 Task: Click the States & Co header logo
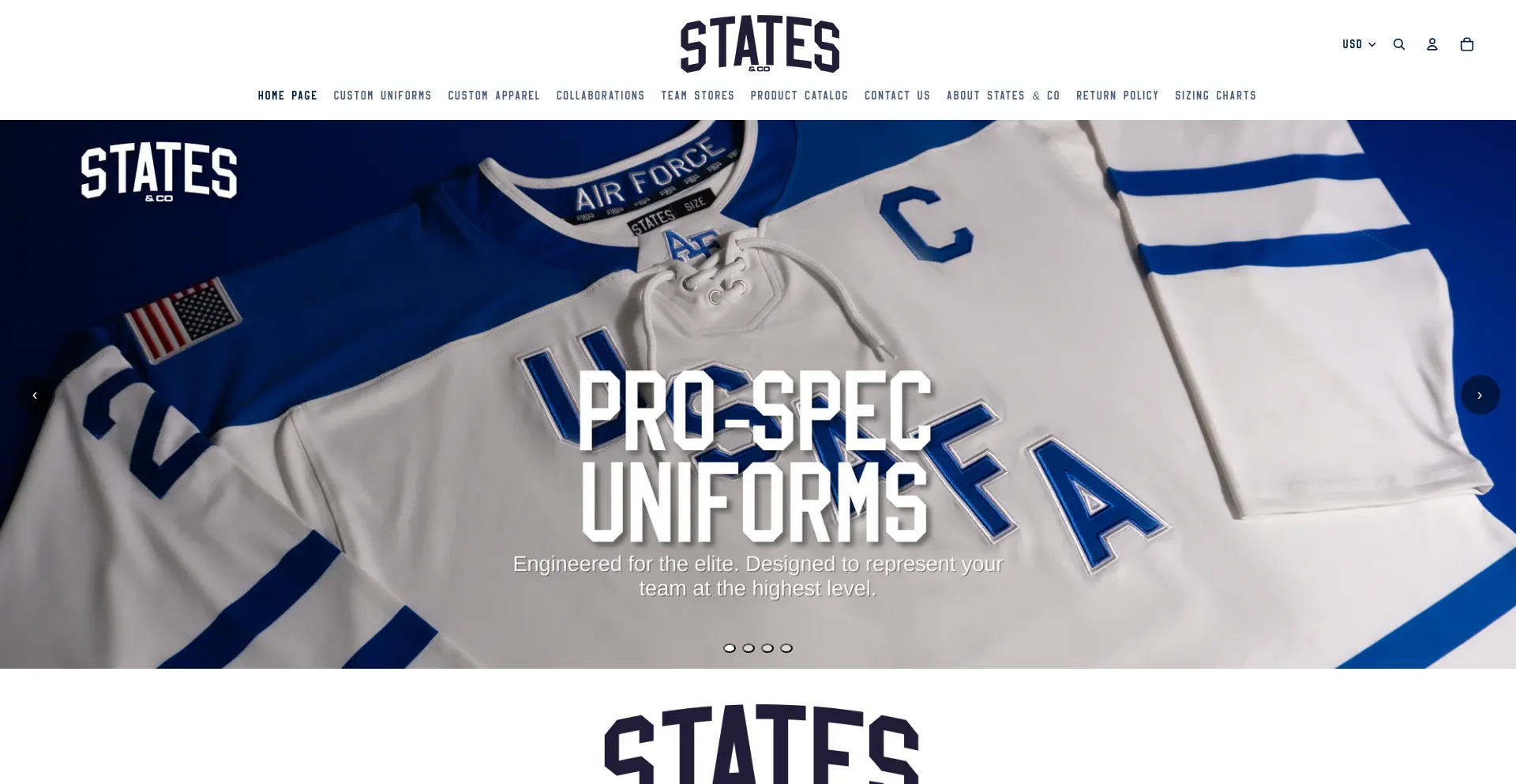click(760, 44)
